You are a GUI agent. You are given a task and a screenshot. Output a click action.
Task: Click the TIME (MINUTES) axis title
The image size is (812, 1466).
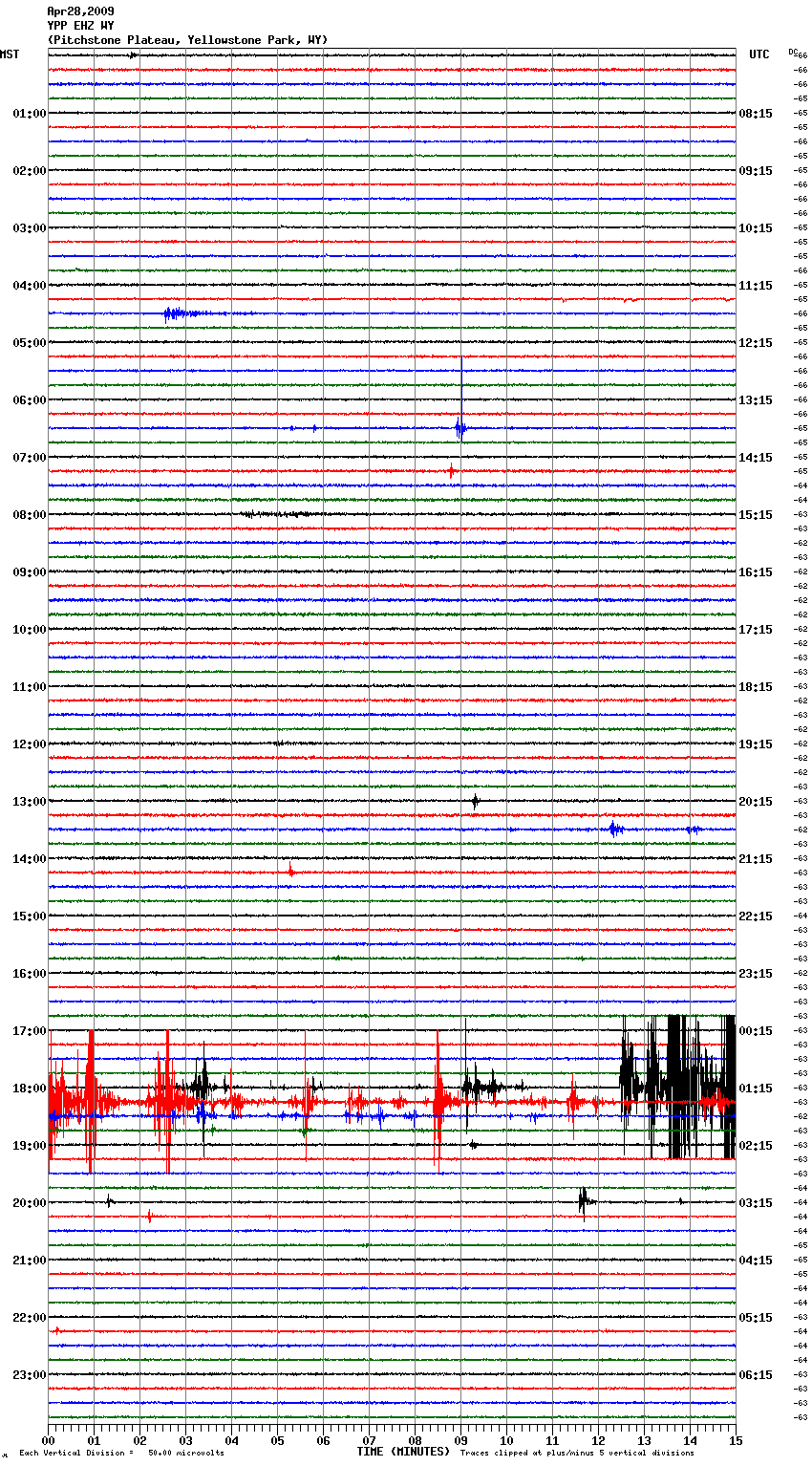(x=403, y=1452)
